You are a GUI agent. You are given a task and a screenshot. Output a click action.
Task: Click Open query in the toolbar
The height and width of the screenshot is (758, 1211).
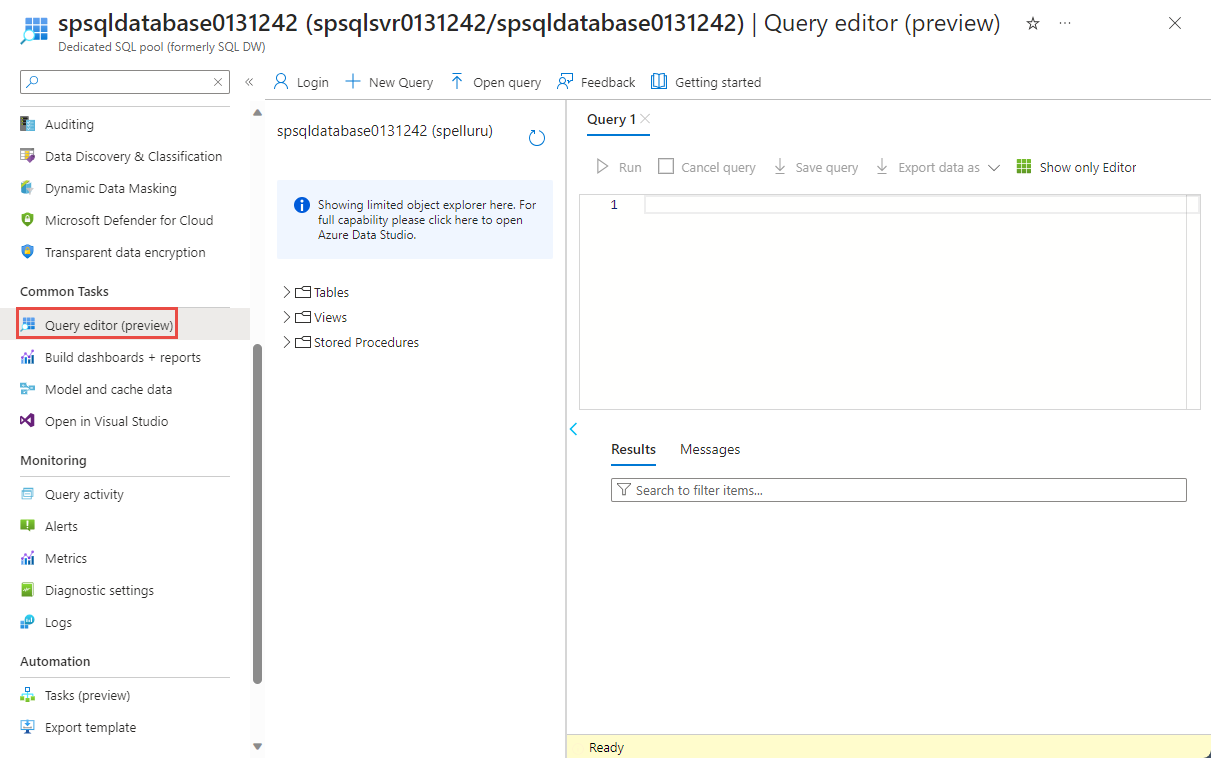(495, 82)
